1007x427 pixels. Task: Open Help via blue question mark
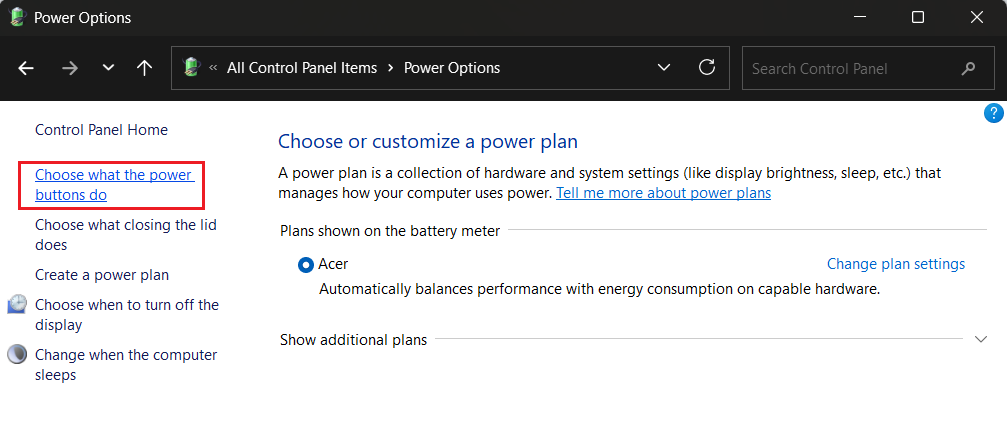coord(994,113)
